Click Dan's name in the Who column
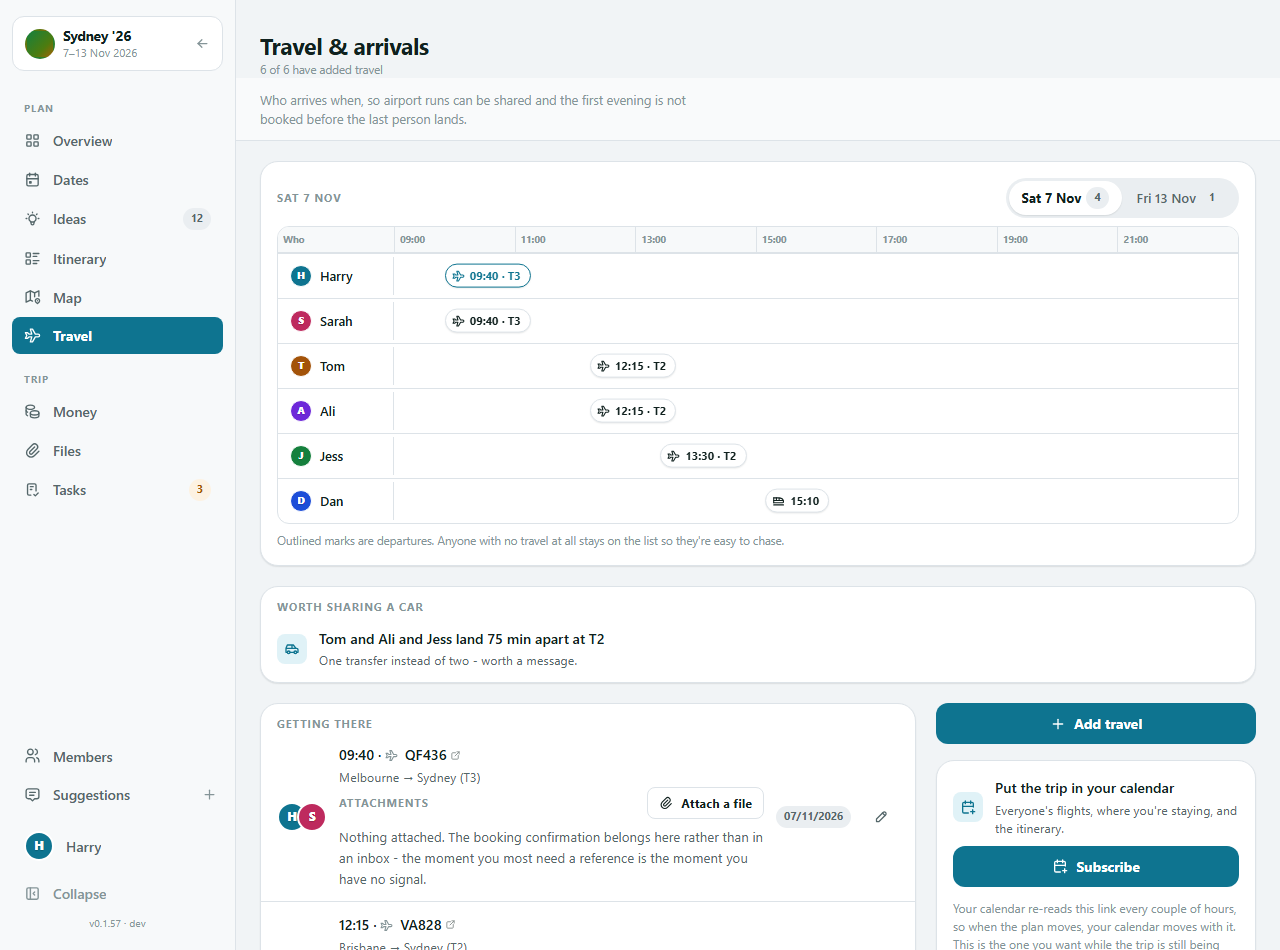This screenshot has width=1280, height=950. (332, 501)
